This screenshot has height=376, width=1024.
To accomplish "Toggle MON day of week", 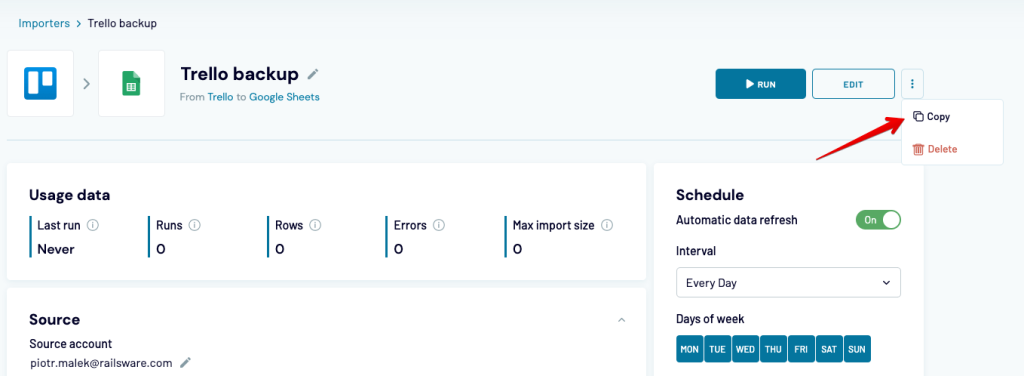I will click(690, 349).
